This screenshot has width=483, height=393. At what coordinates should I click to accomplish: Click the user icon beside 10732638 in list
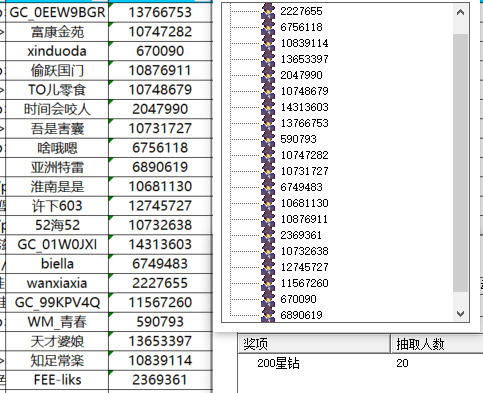pyautogui.click(x=268, y=251)
